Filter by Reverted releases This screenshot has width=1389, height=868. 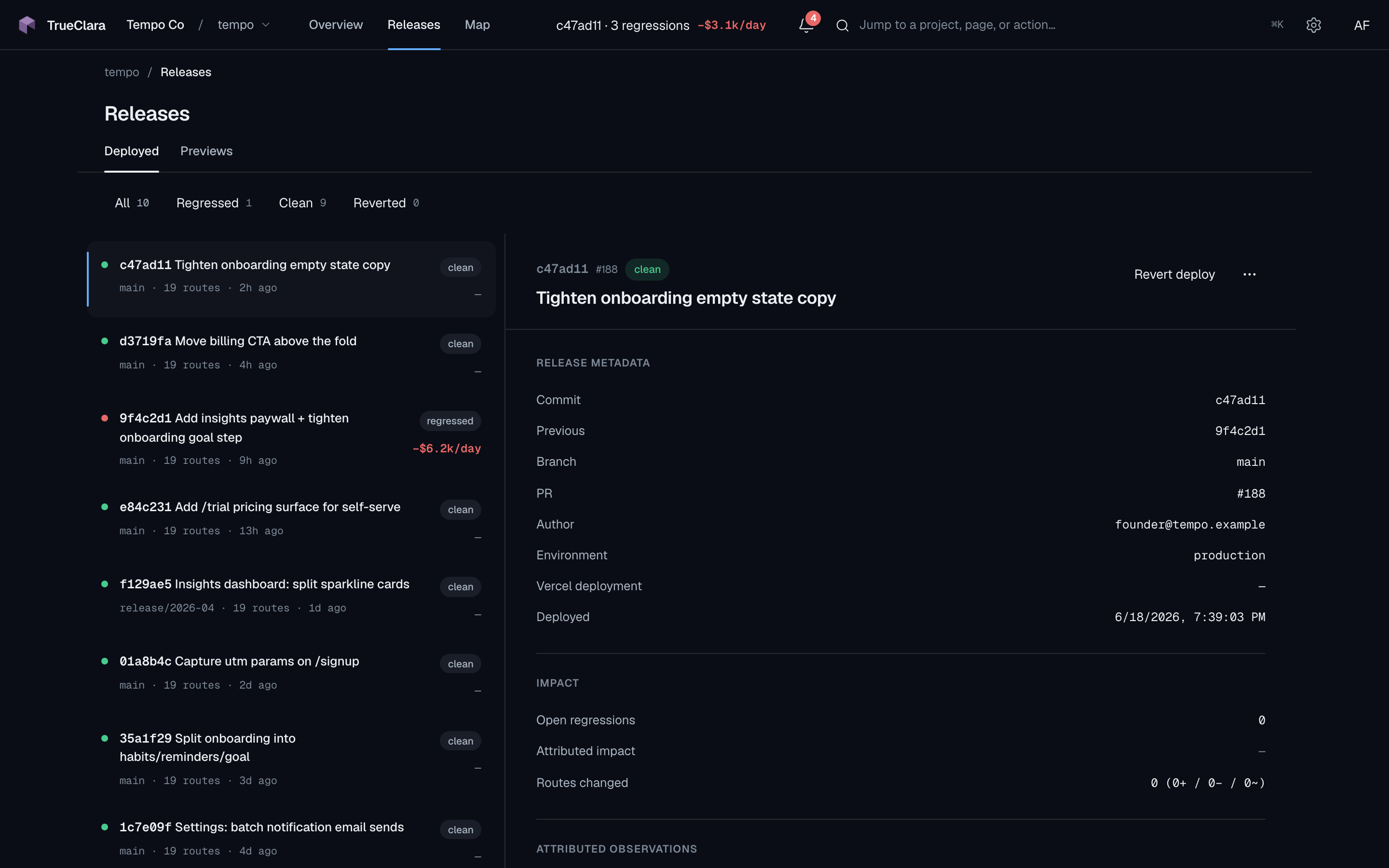pyautogui.click(x=386, y=203)
